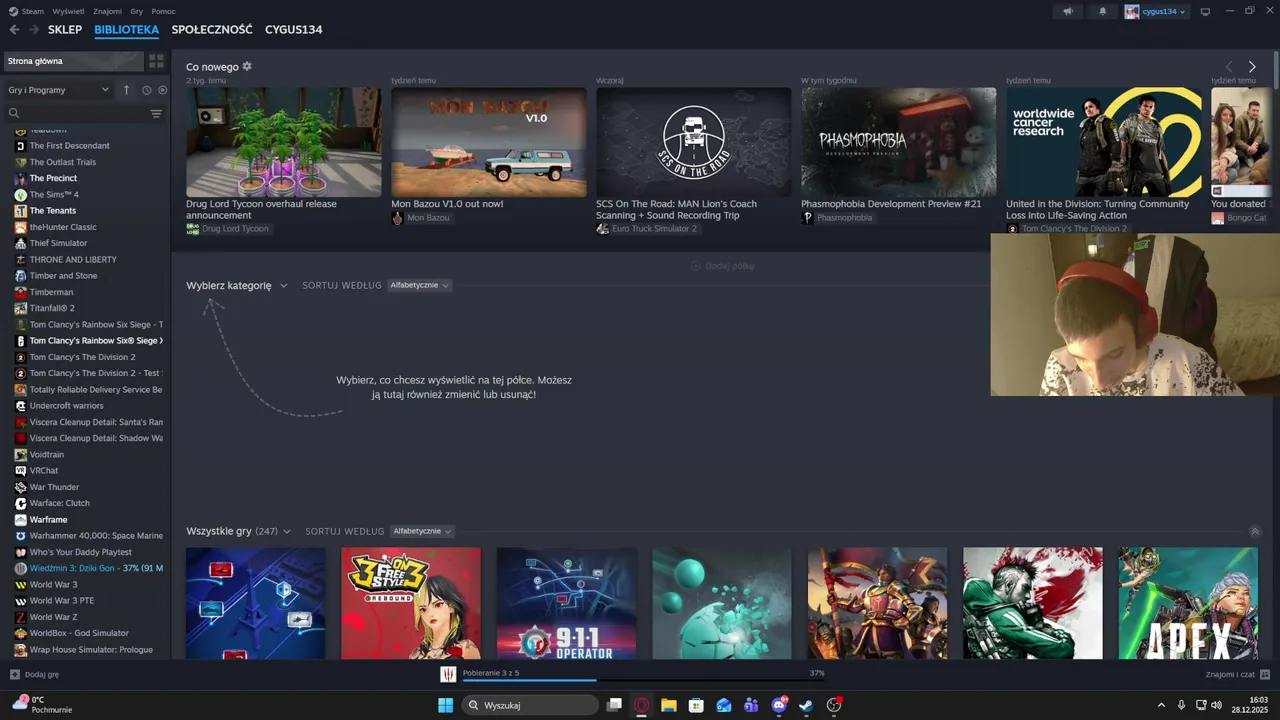The width and height of the screenshot is (1280, 720).
Task: Open SCS On The Road news thumbnail
Action: pyautogui.click(x=693, y=142)
